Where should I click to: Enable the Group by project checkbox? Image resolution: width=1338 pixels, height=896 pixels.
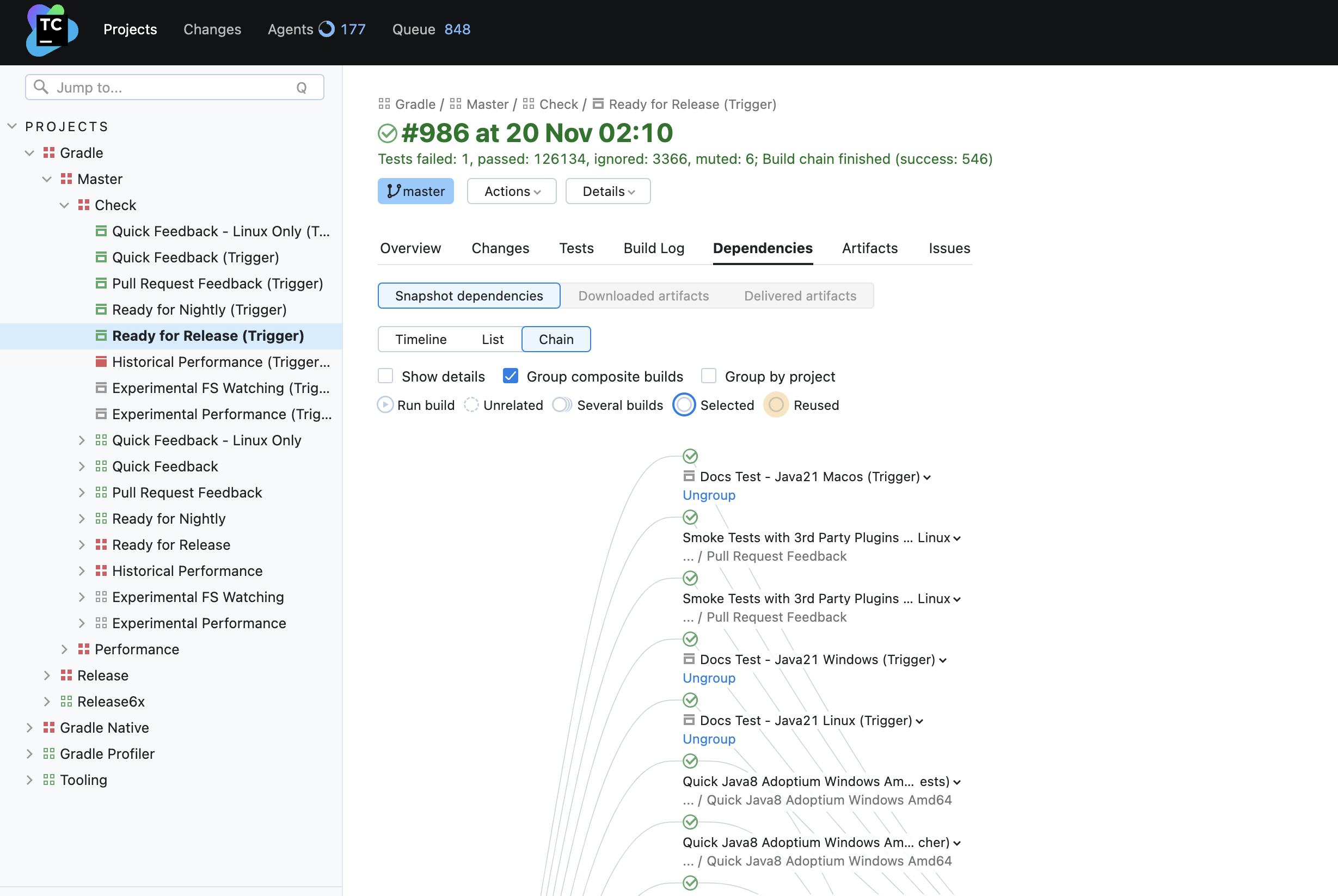708,376
